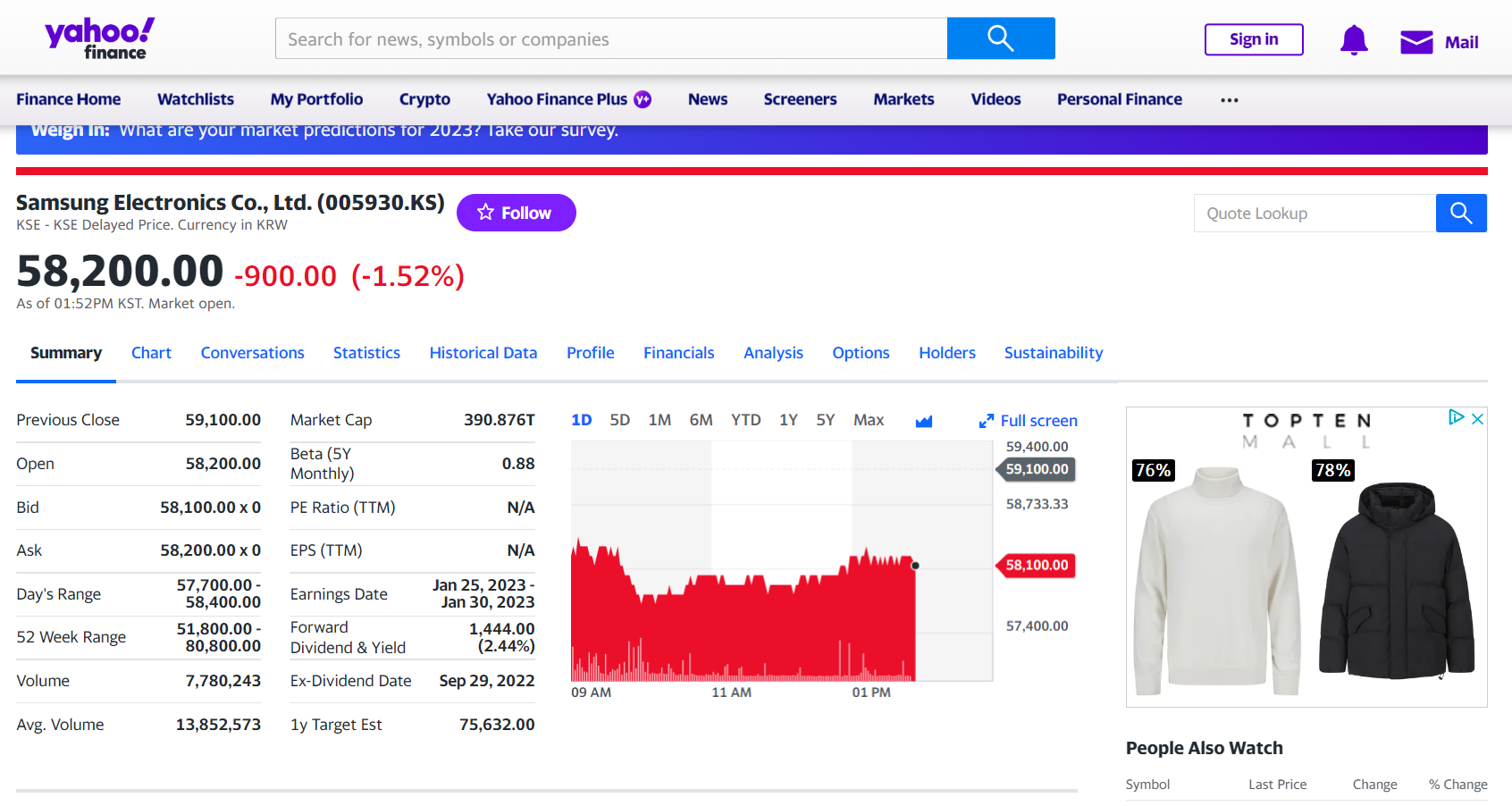Image resolution: width=1512 pixels, height=806 pixels.
Task: Follow Samsung Electronics stock
Action: coord(517,213)
